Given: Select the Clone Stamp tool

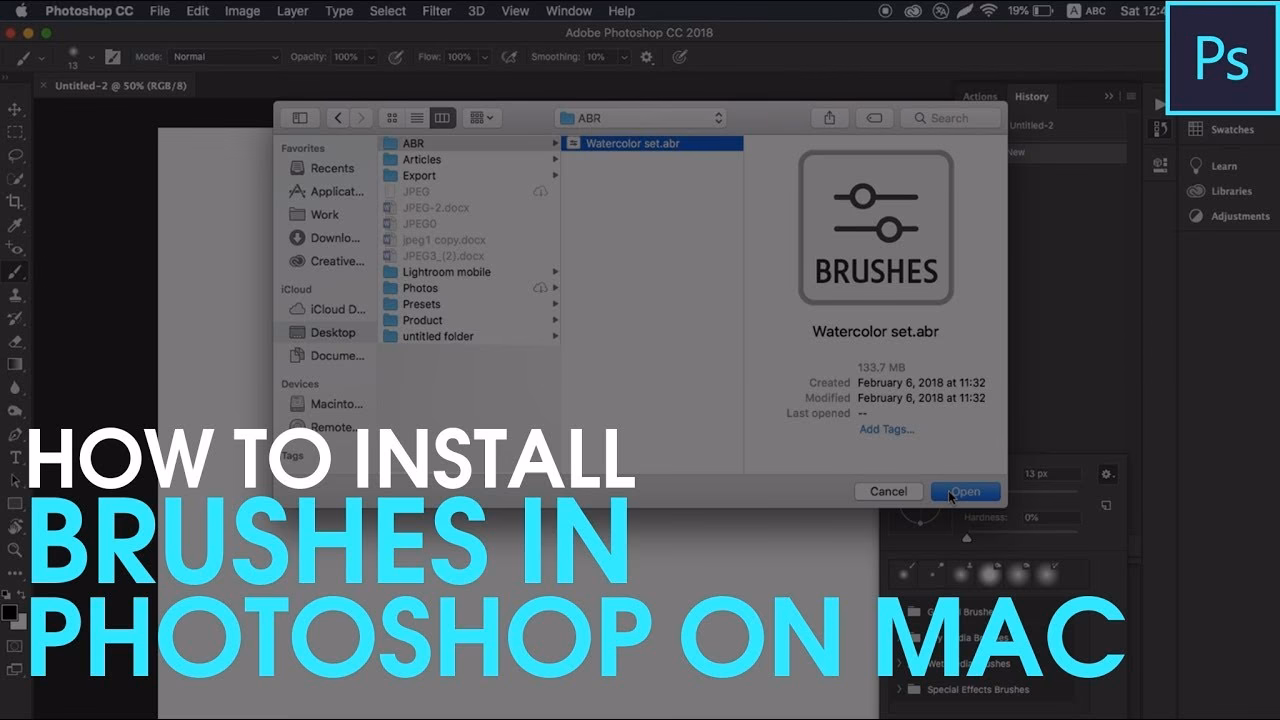Looking at the screenshot, I should [15, 295].
